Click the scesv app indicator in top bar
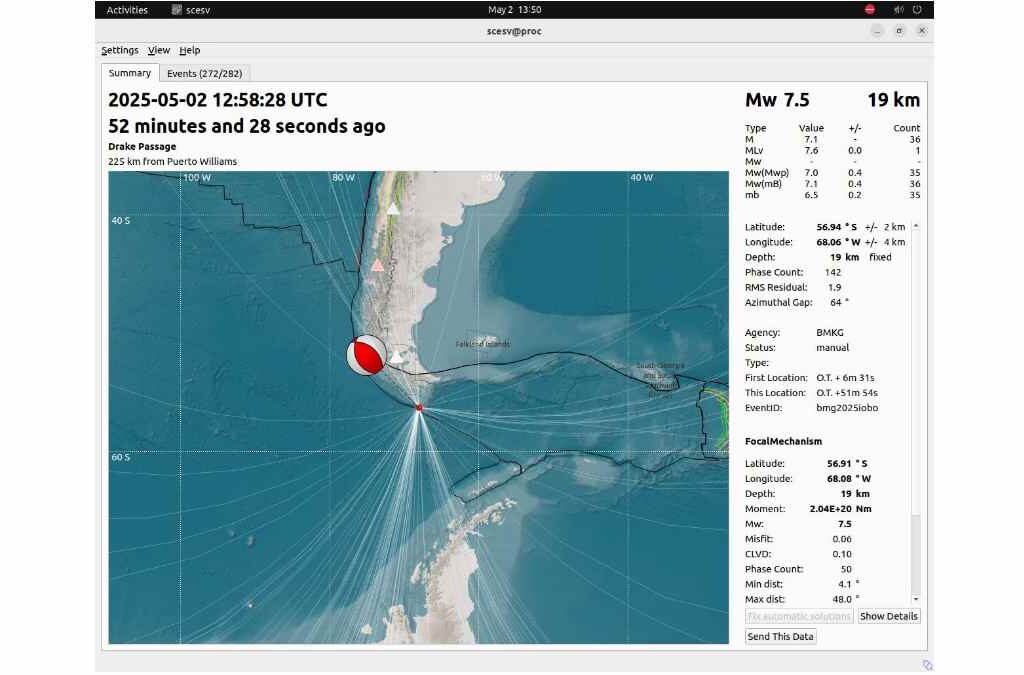The height and width of the screenshot is (675, 1024). 191,10
